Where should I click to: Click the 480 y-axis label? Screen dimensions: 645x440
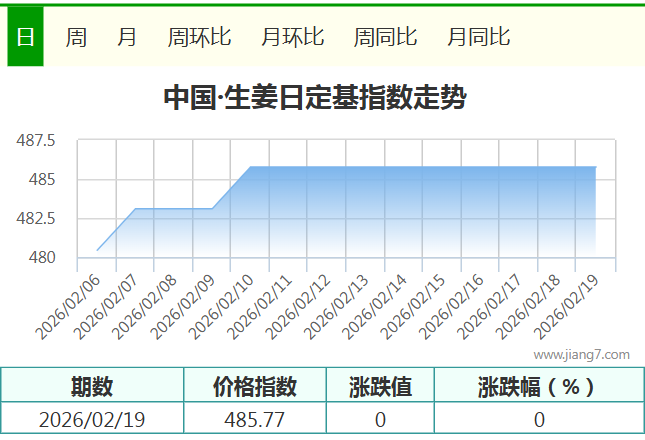[x=43, y=258]
